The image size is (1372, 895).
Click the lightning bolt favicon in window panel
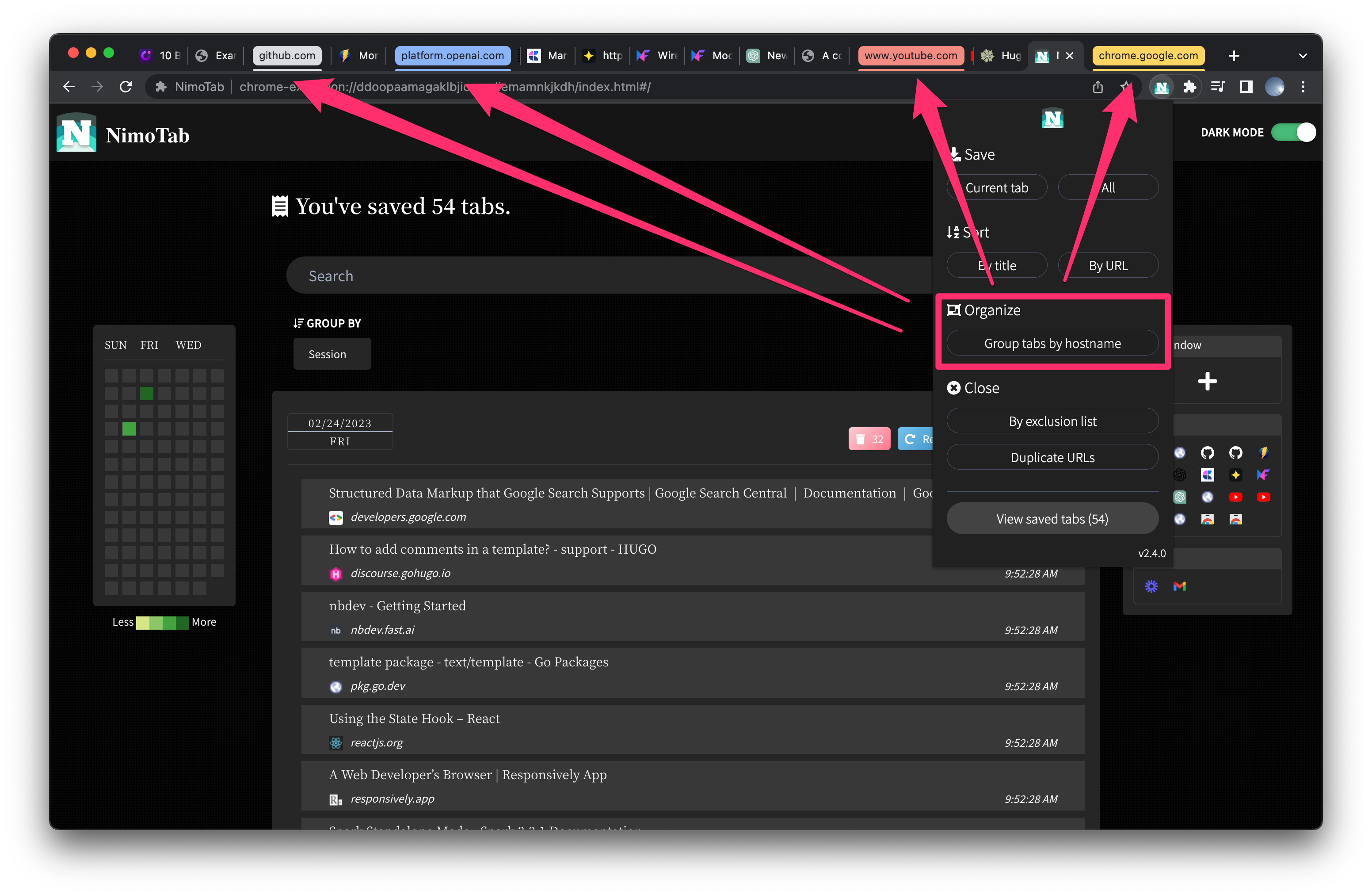tap(1263, 453)
